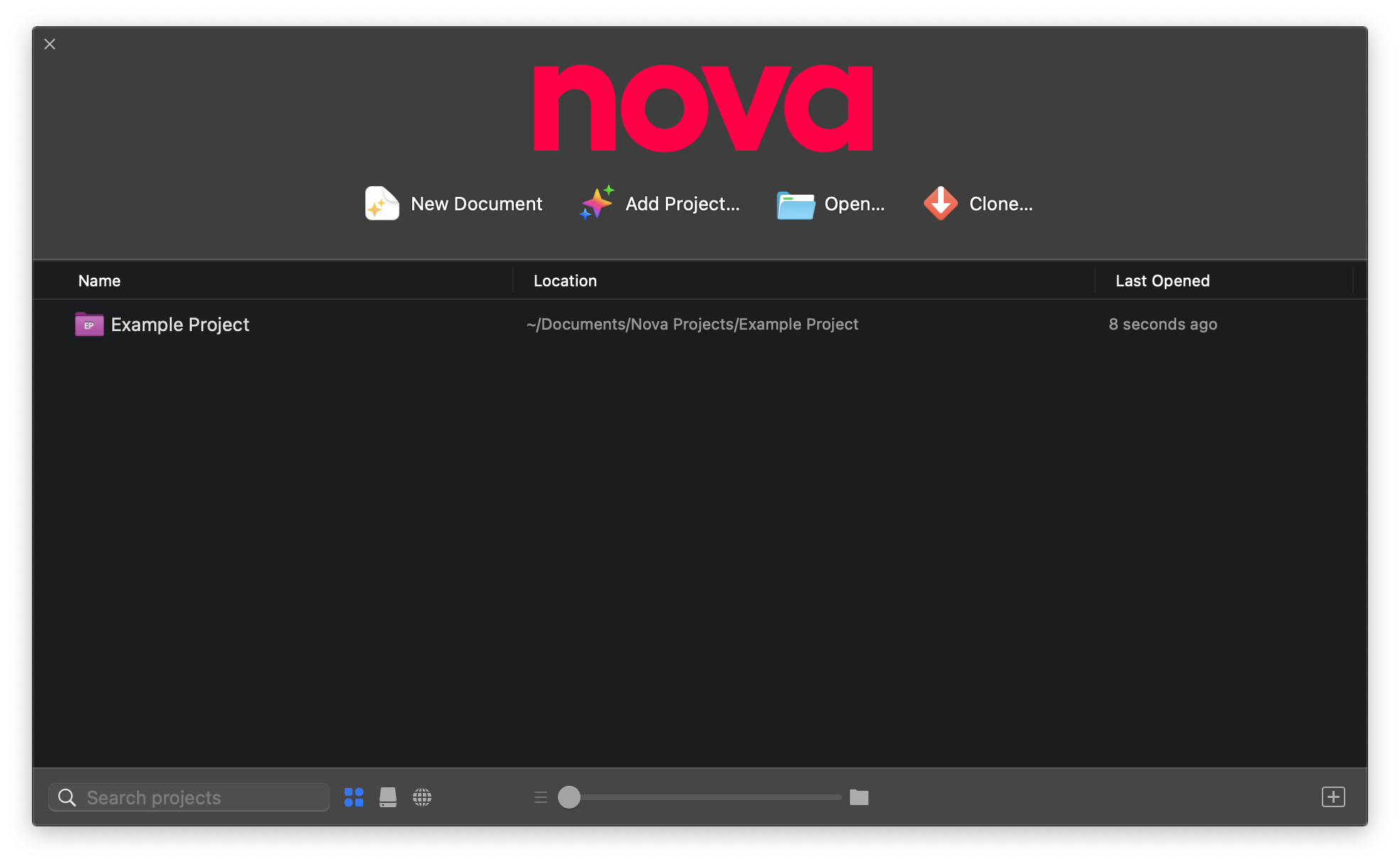1400x864 pixels.
Task: Choose the Add Project... label
Action: 682,204
